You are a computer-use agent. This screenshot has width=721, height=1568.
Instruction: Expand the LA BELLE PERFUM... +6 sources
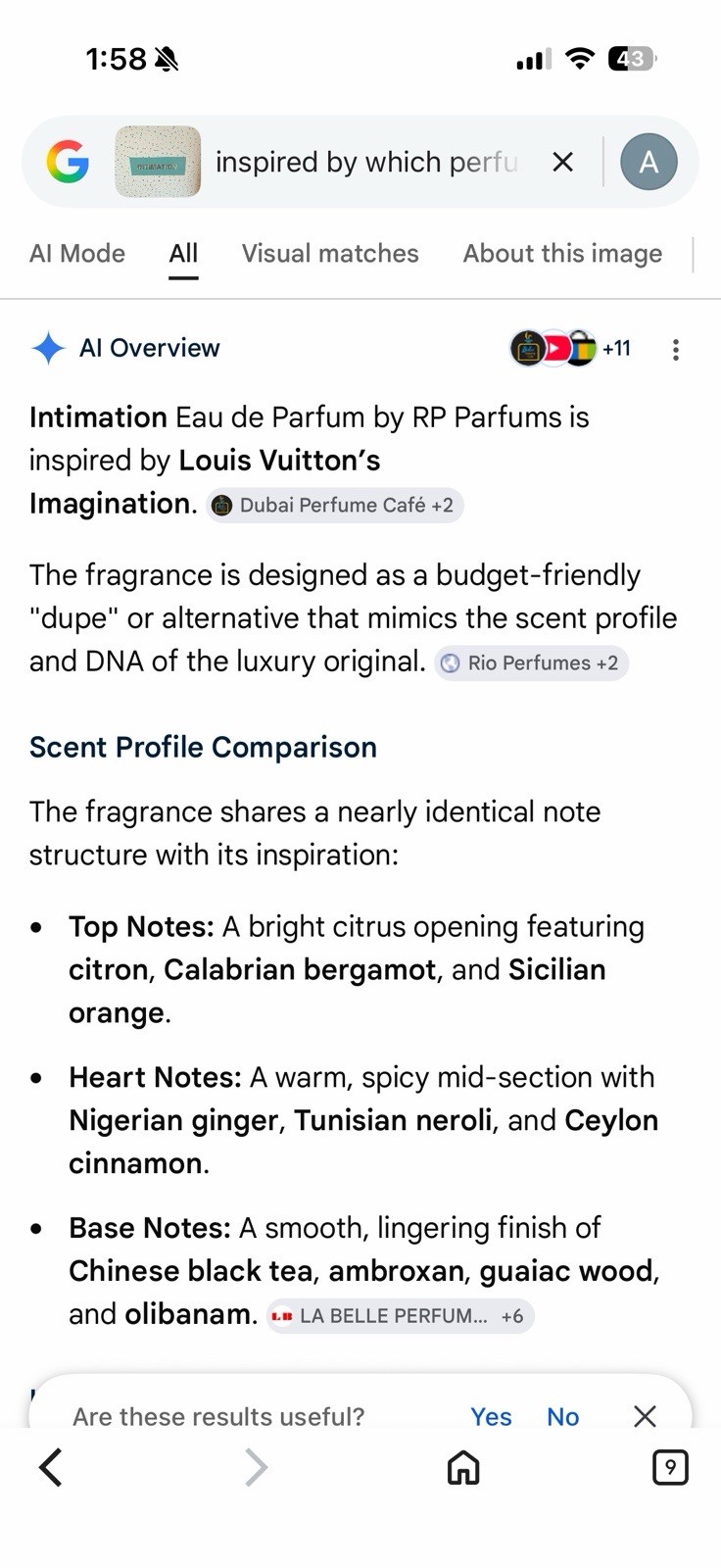click(400, 1316)
